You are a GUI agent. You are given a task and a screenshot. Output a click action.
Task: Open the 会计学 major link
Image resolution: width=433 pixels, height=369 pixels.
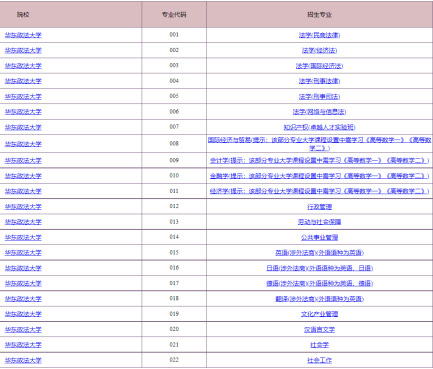coord(319,160)
